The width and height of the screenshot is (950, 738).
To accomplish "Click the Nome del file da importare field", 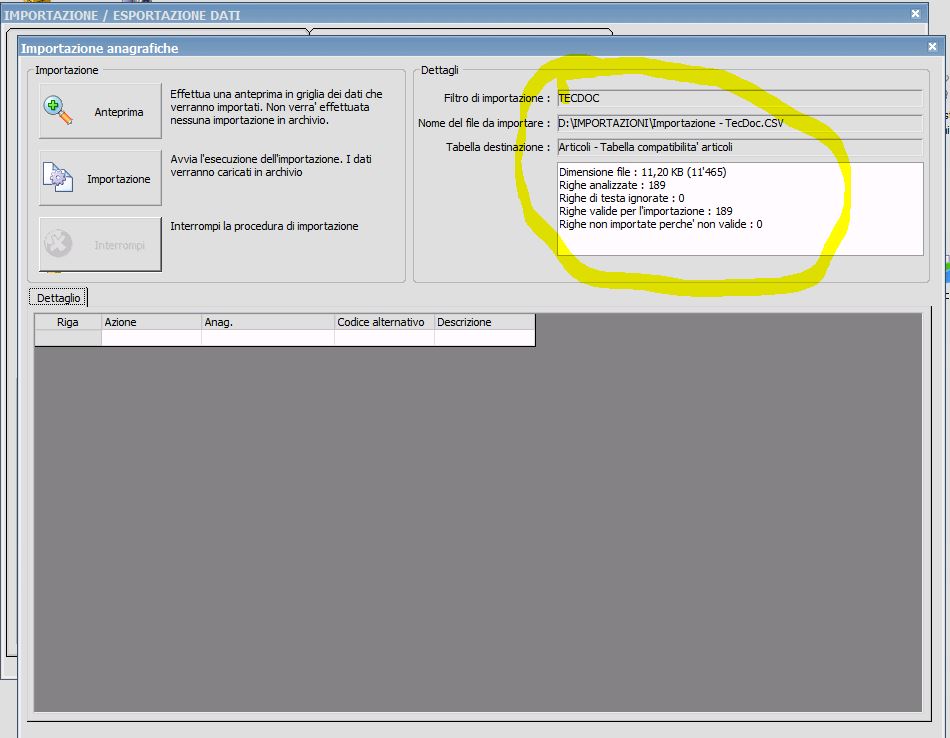I will pyautogui.click(x=740, y=123).
